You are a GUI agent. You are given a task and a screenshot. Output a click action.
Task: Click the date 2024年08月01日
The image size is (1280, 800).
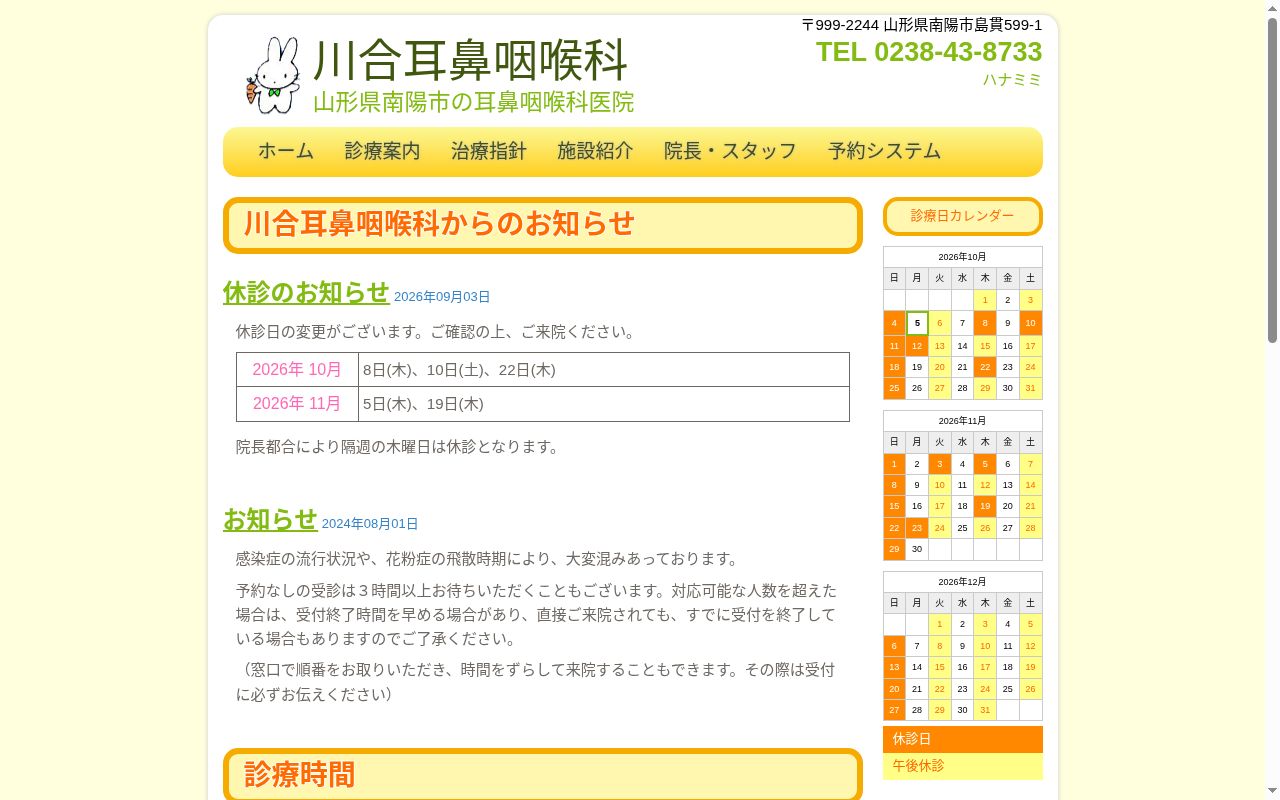tap(370, 524)
